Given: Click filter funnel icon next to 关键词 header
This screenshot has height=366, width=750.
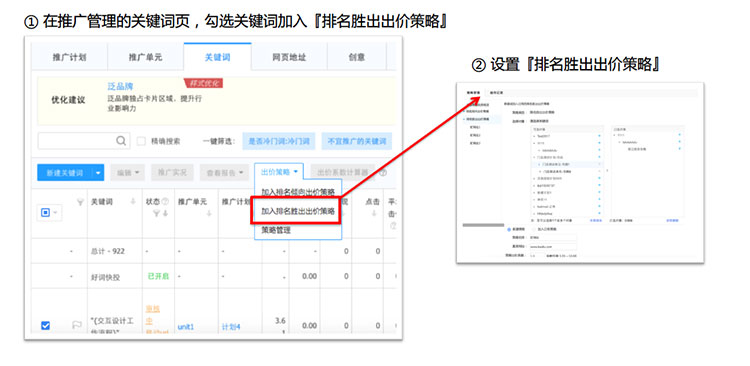Looking at the screenshot, I should 80,202.
